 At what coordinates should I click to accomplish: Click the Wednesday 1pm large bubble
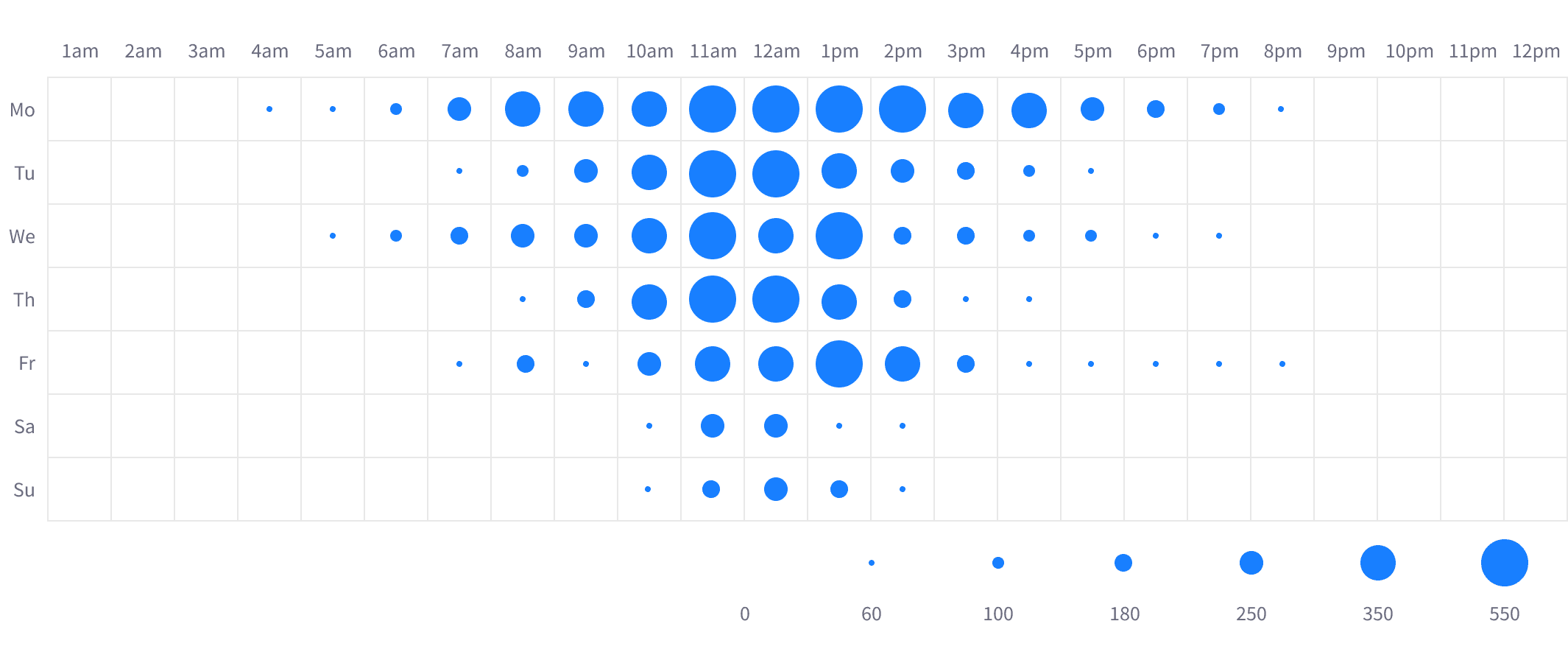point(838,236)
